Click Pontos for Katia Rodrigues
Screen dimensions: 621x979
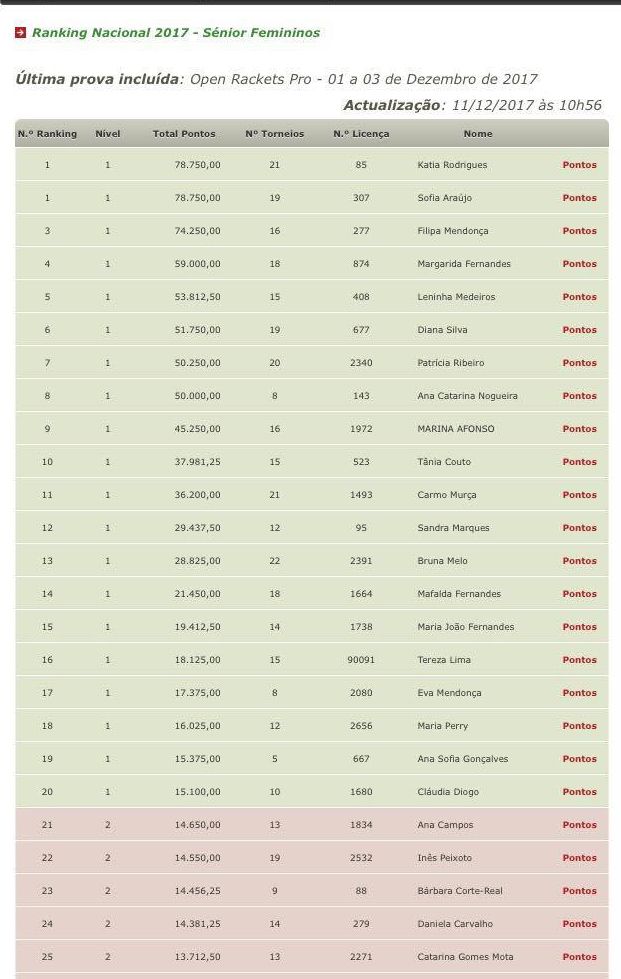(x=579, y=164)
